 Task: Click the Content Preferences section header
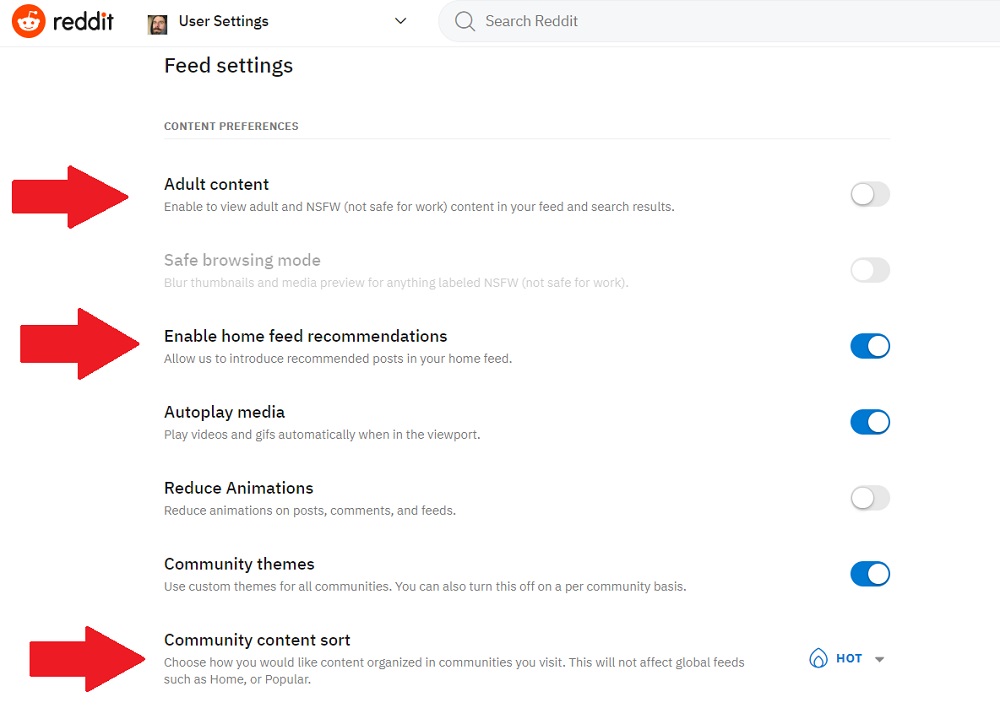click(230, 126)
